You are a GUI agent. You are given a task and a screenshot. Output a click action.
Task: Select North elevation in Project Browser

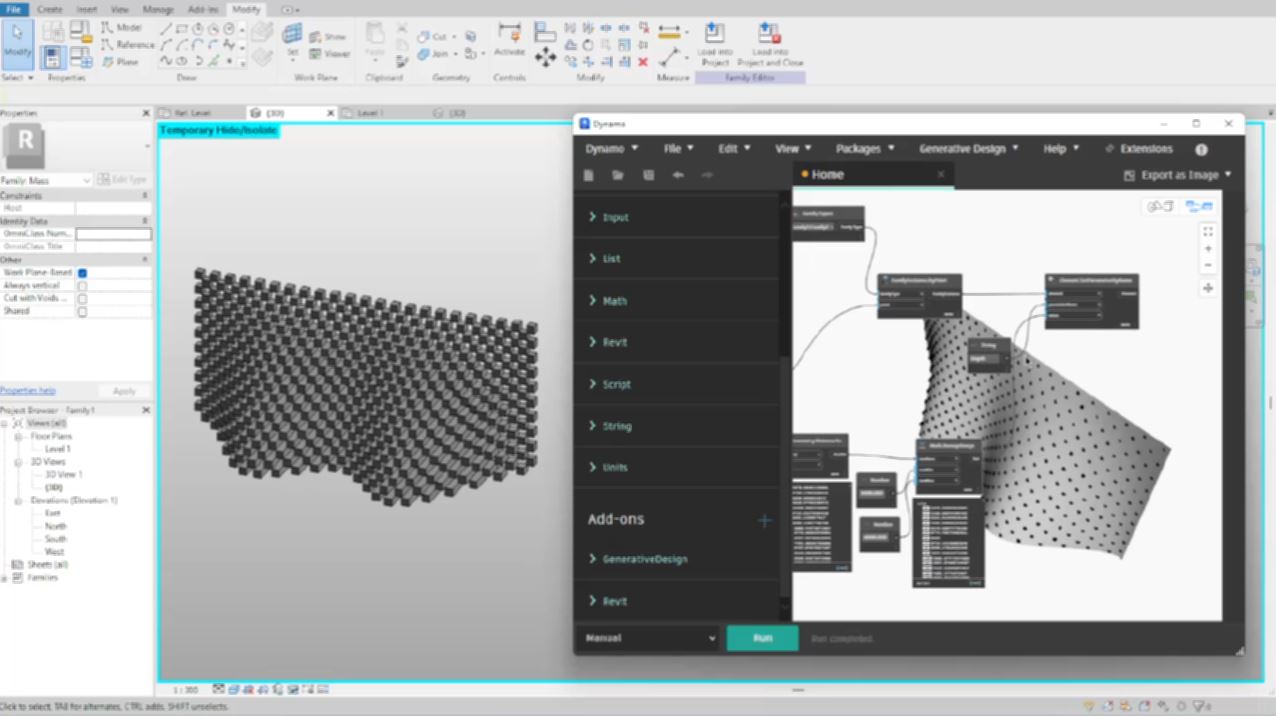[x=56, y=526]
